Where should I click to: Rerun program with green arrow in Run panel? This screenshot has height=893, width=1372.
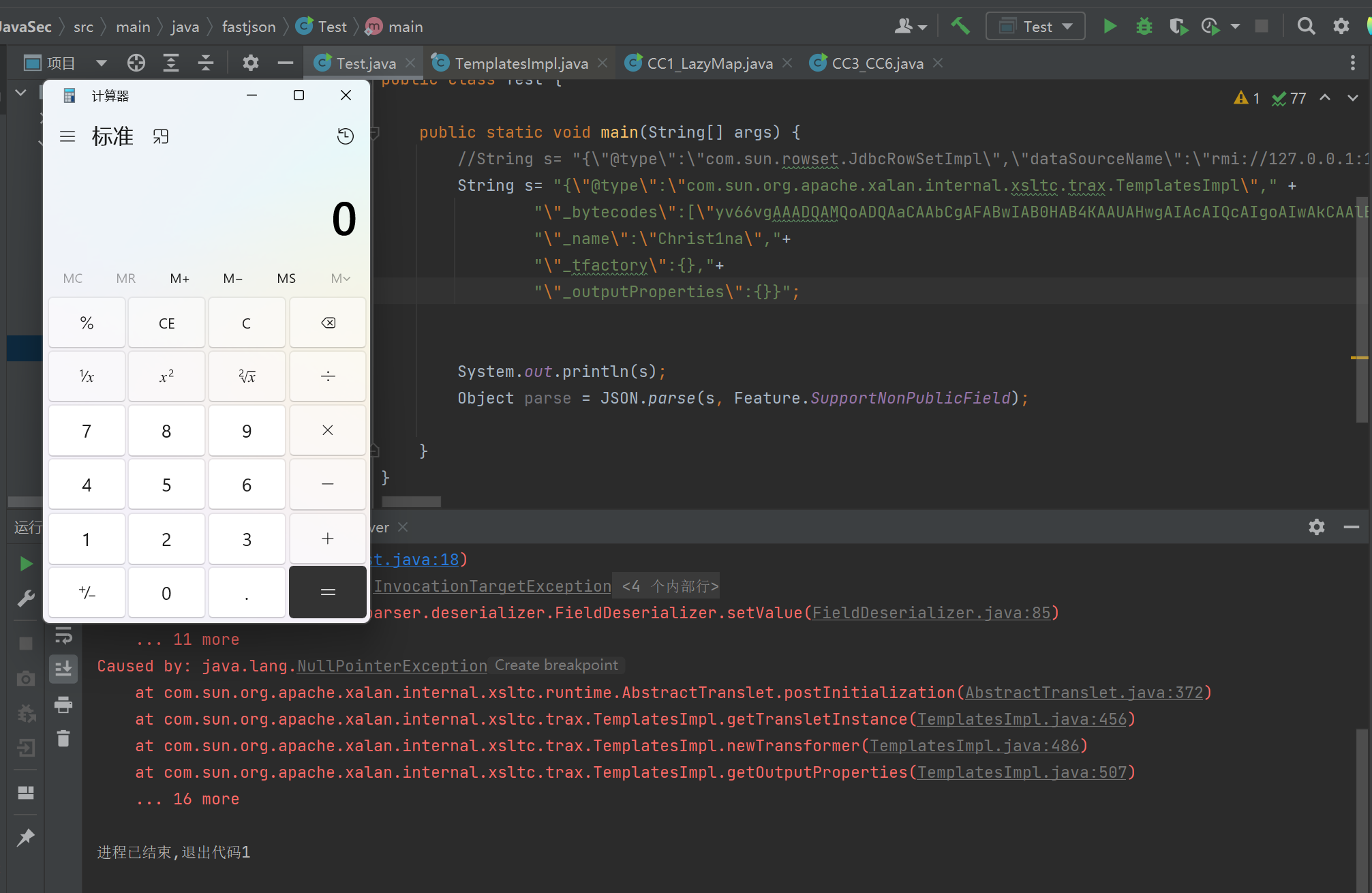[x=26, y=564]
